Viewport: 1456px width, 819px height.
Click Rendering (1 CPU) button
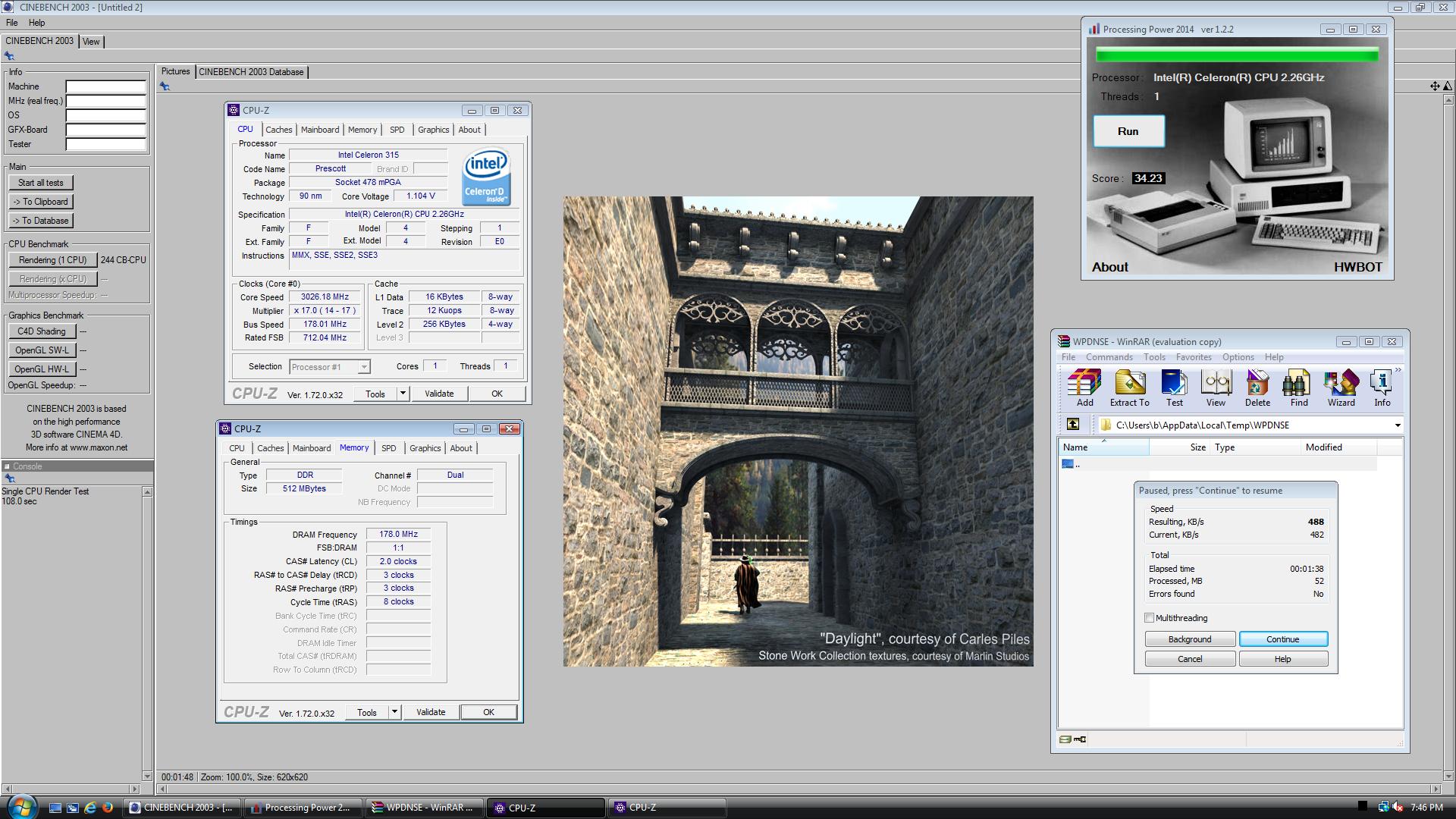point(53,260)
